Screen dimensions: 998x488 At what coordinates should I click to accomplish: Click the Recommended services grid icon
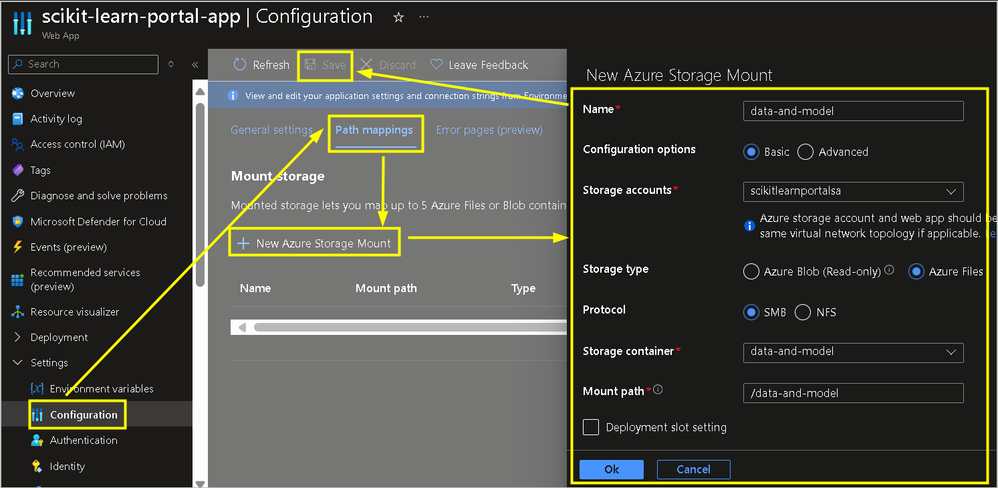coord(18,280)
